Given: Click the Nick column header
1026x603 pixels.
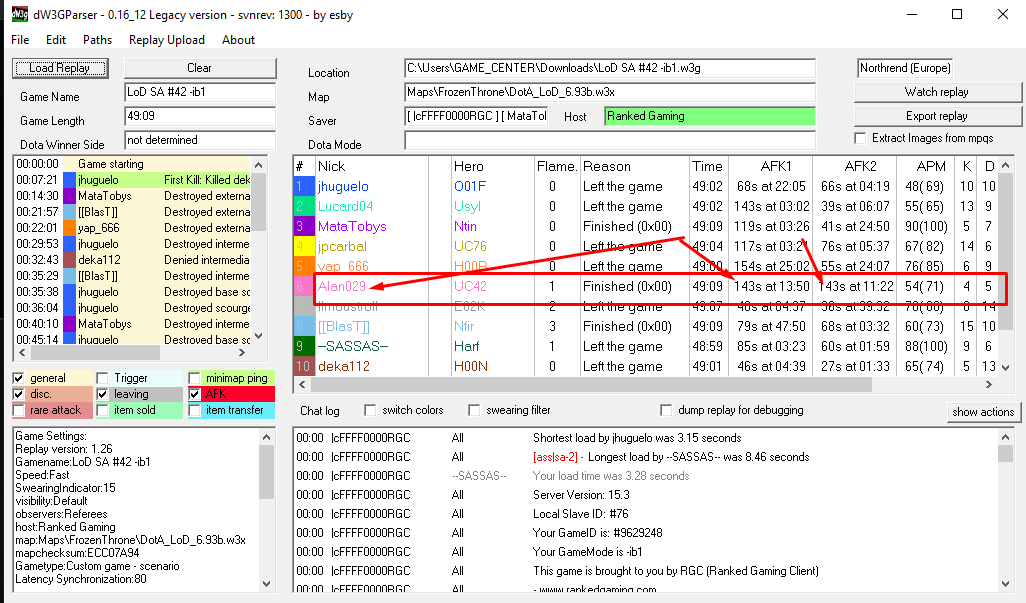Looking at the screenshot, I should point(372,166).
